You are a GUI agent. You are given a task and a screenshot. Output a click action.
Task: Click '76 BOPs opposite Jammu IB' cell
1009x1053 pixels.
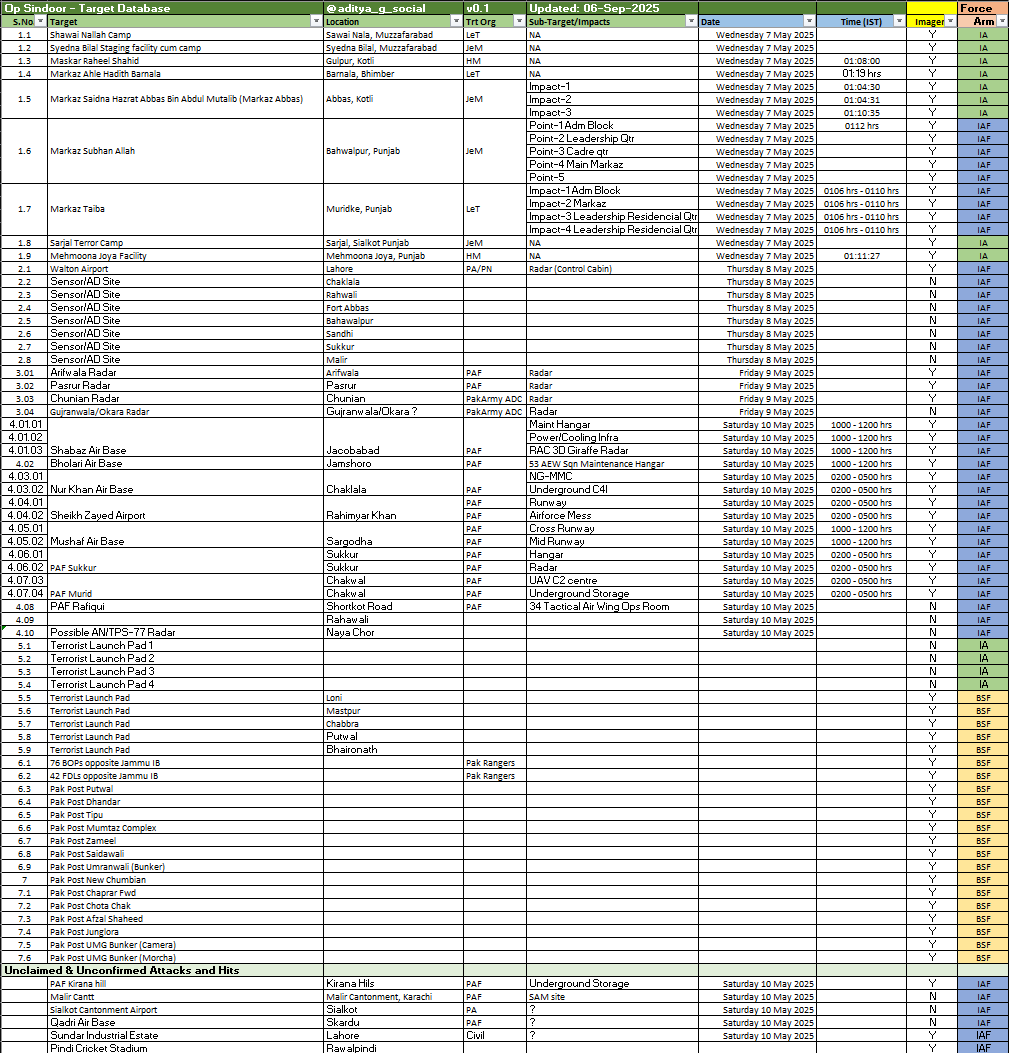(185, 763)
